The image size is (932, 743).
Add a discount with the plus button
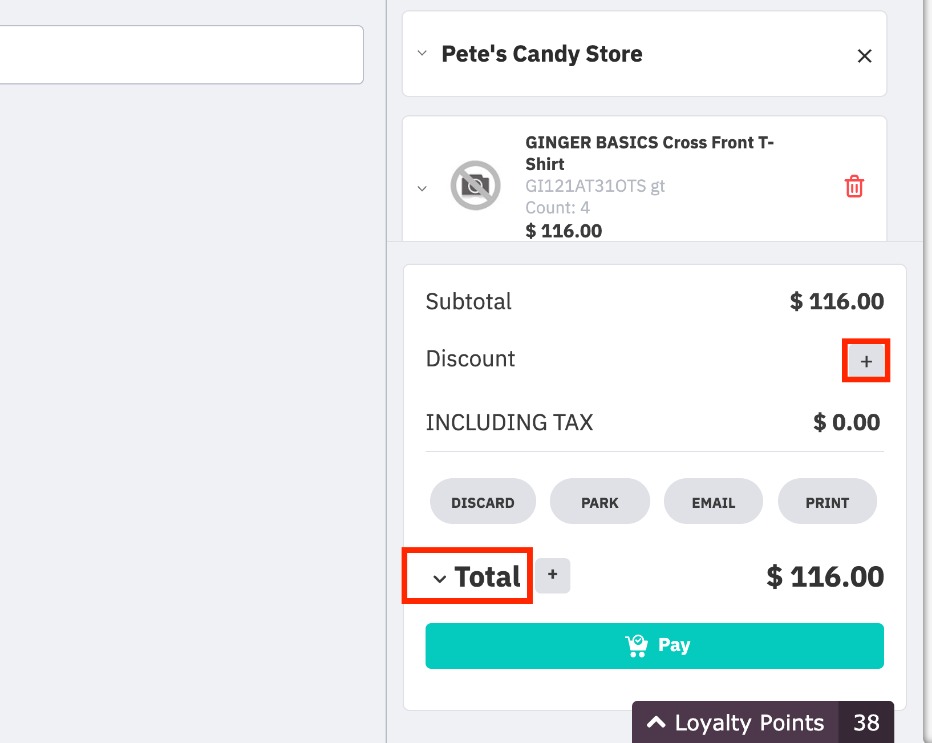click(866, 361)
